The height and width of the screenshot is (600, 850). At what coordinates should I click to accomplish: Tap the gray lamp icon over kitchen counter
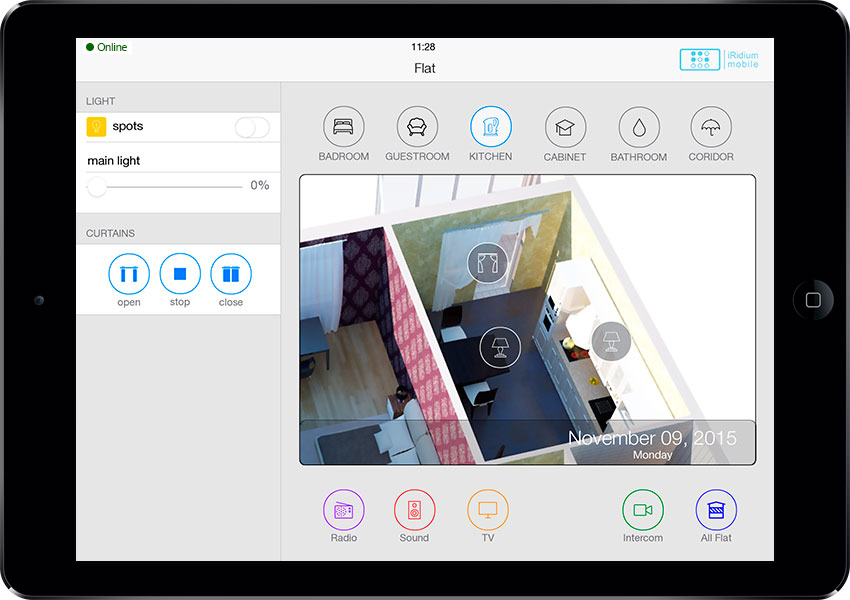point(611,341)
